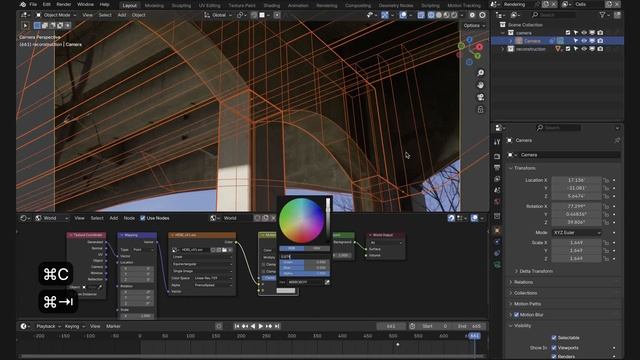Click the auto keying record icon in the timeline
Image resolution: width=640 pixels, height=360 pixels.
pos(219,326)
